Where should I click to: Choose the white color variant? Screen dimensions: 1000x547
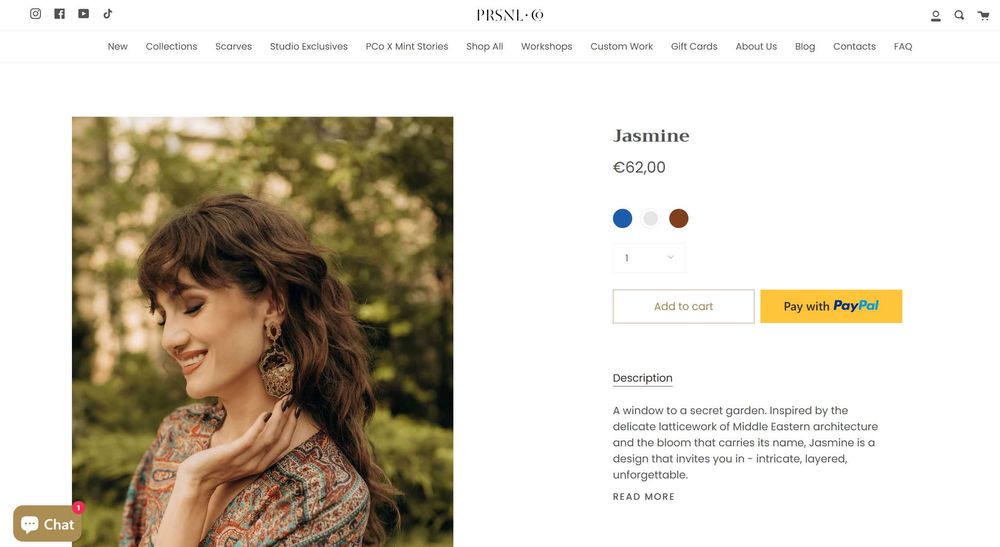651,218
